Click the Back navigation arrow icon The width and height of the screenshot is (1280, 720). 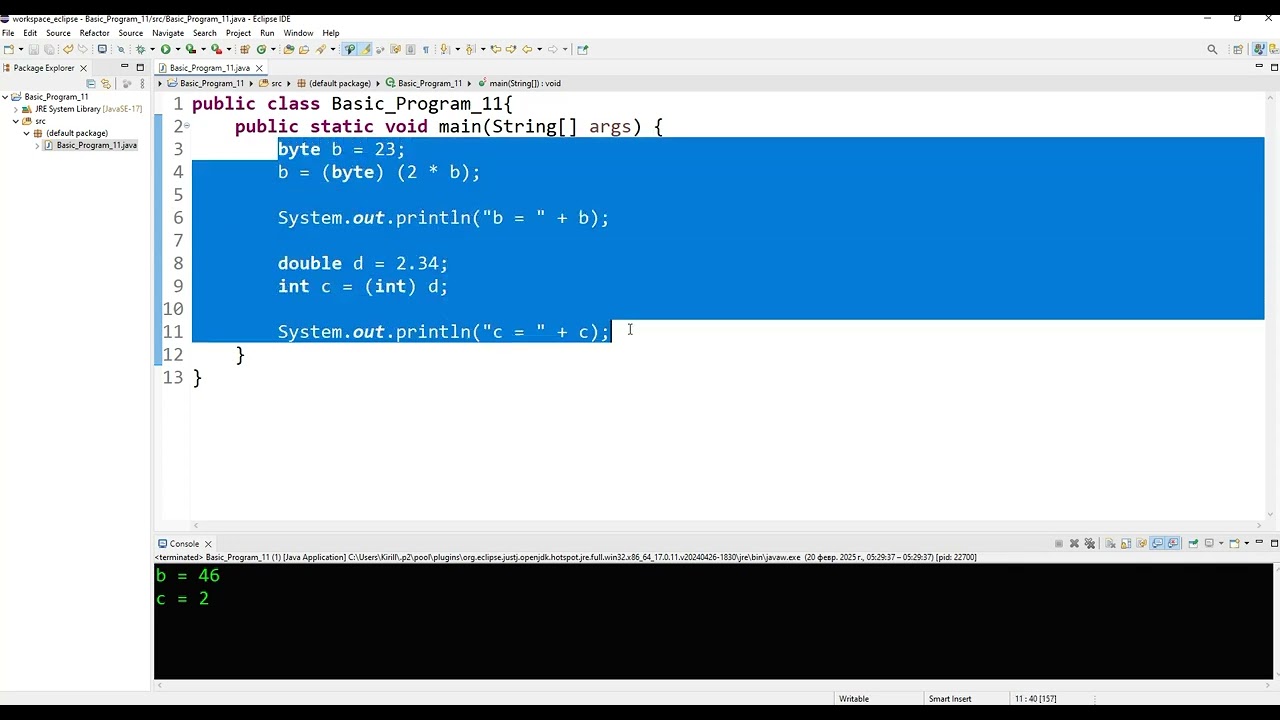click(526, 49)
